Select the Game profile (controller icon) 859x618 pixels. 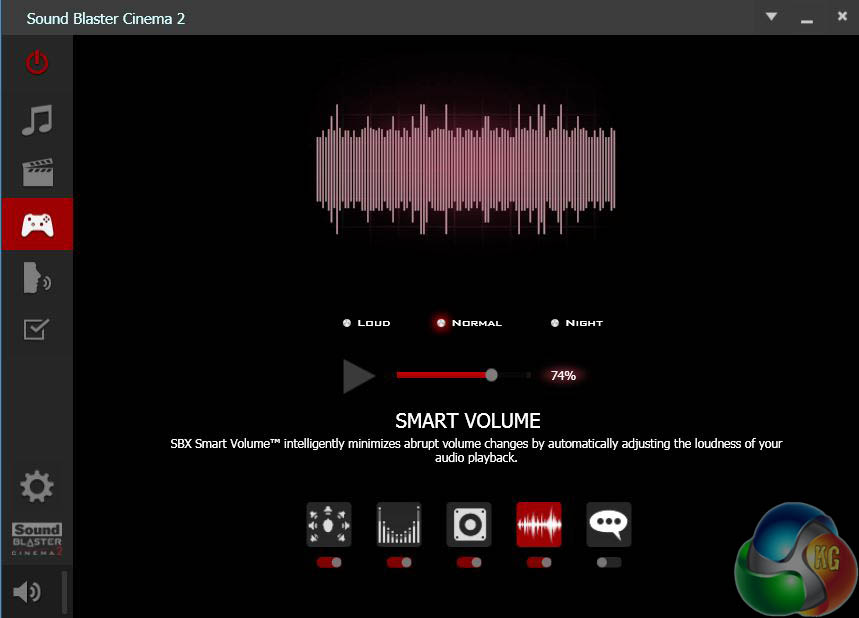37,225
